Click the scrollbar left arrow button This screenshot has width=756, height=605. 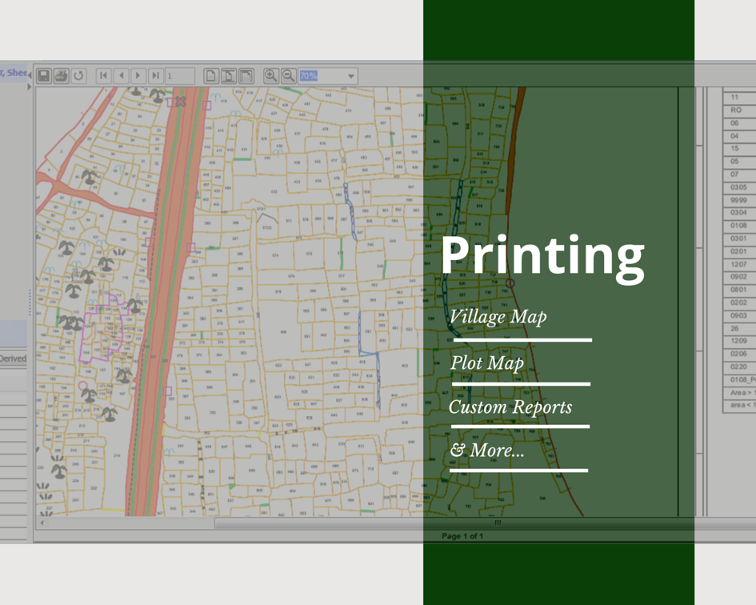pos(42,523)
